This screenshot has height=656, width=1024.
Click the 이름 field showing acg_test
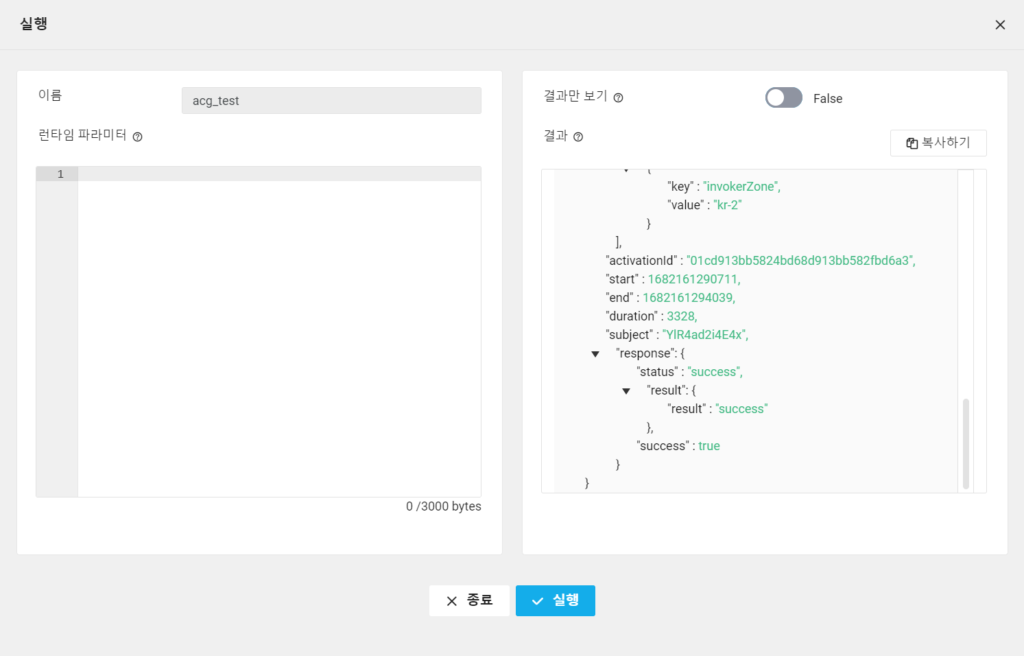(330, 100)
